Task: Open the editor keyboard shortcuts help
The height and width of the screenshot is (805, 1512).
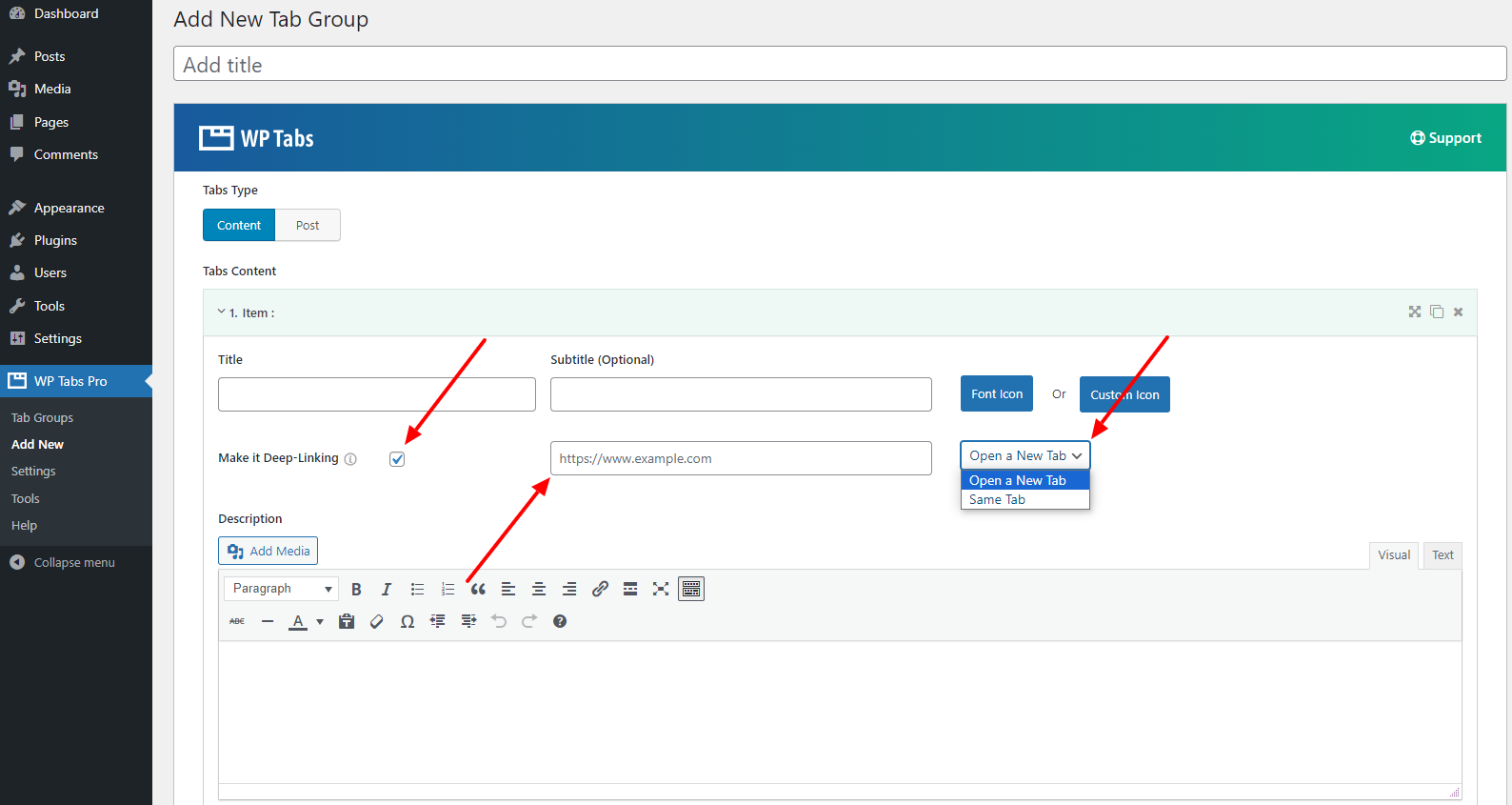Action: click(x=560, y=621)
